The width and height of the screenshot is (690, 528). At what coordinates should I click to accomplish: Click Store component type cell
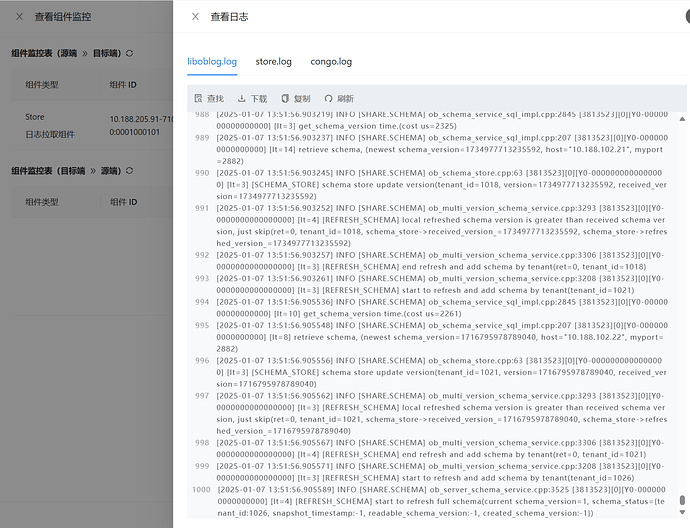(35, 117)
